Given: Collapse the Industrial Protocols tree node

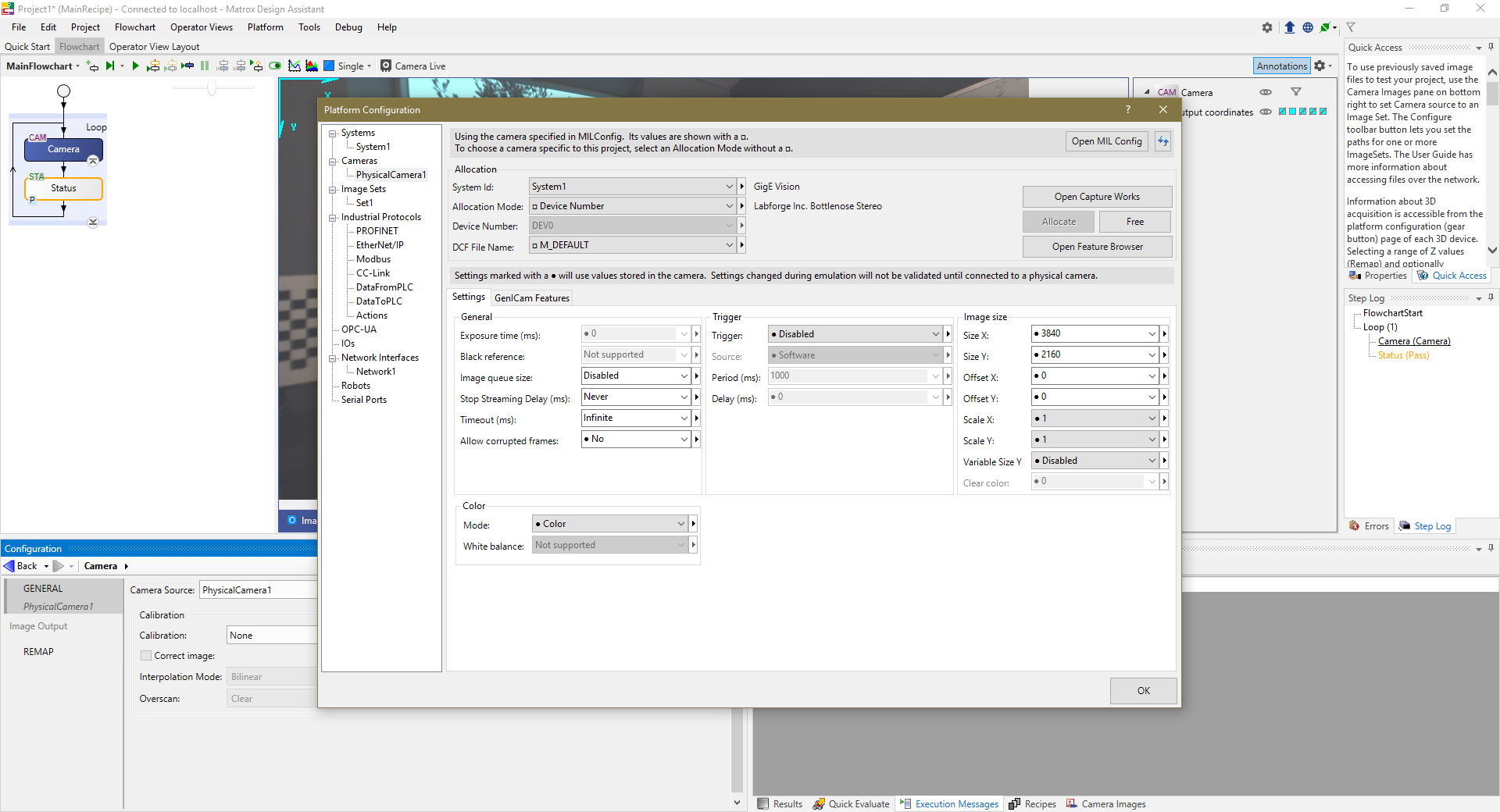Looking at the screenshot, I should [x=333, y=218].
